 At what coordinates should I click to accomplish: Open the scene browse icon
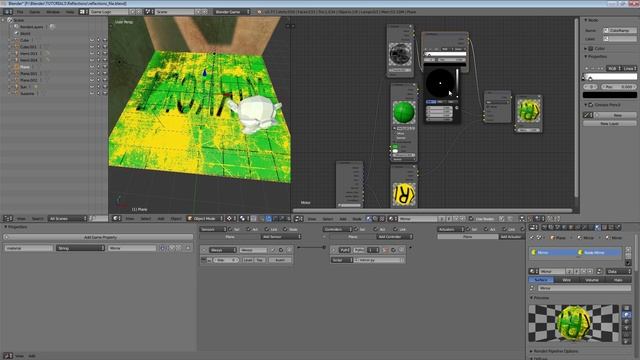click(x=149, y=12)
